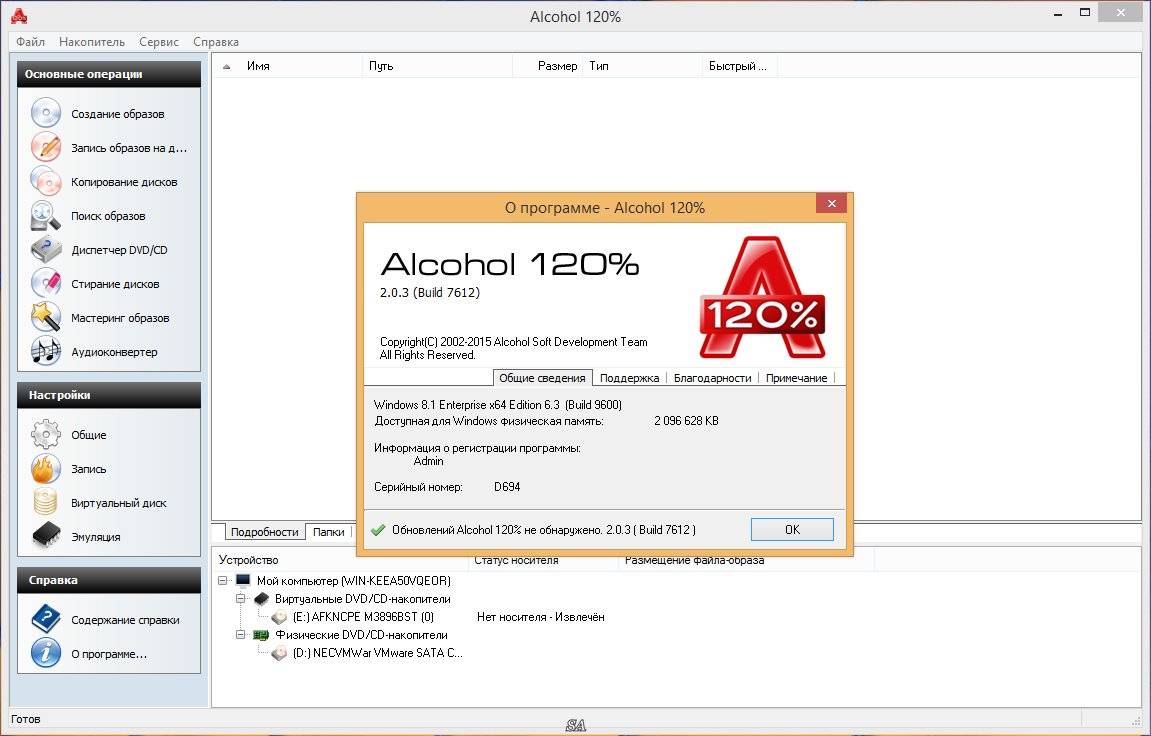
Task: Select the Подробности tab
Action: pos(264,532)
